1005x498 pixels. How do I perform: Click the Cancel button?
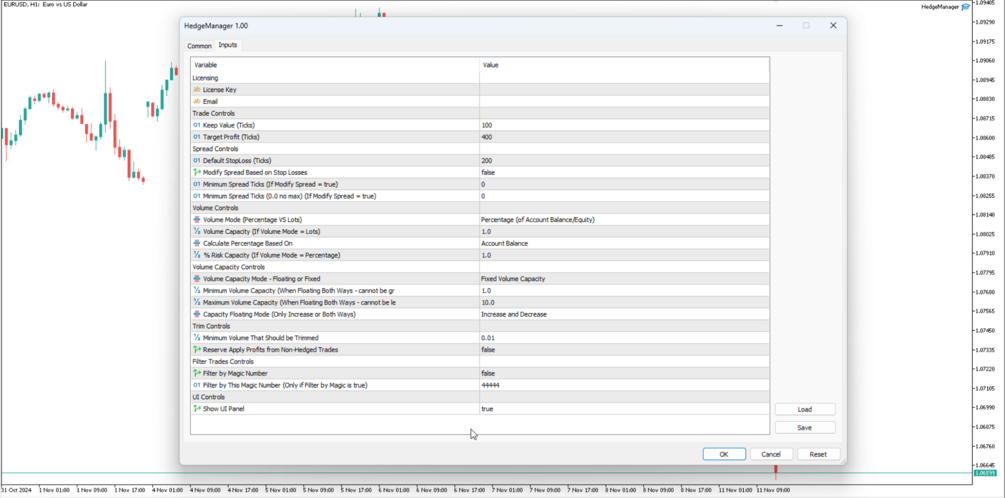pyautogui.click(x=771, y=454)
